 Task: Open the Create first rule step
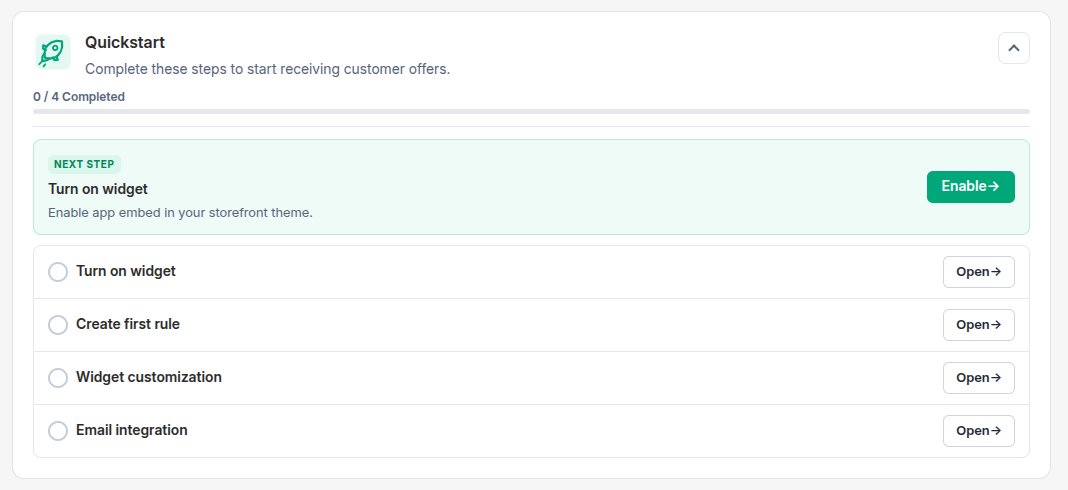point(979,325)
